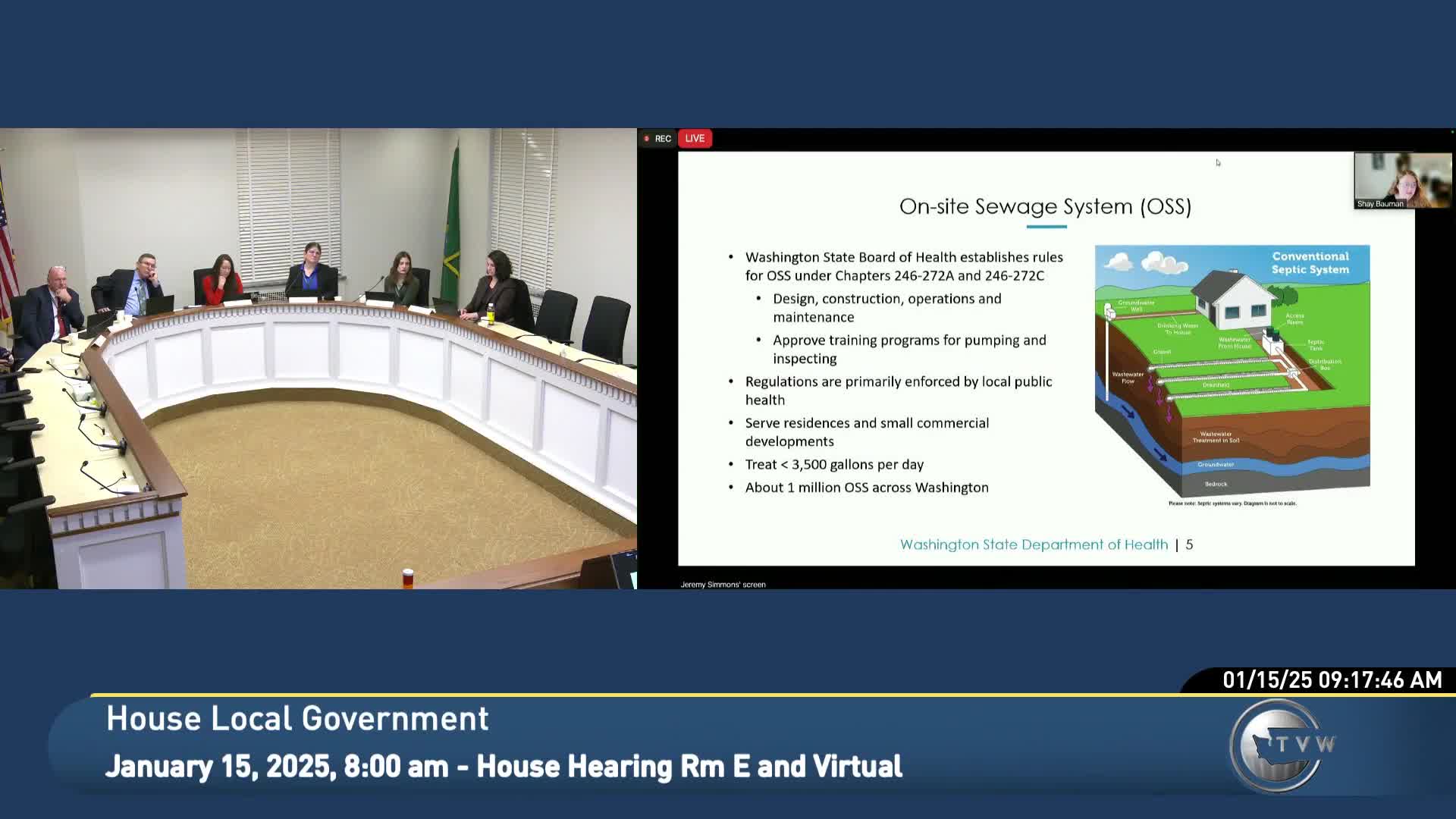Screen dimensions: 1456x819
Task: Click the Washington State Department of Health footer
Action: [x=1034, y=544]
